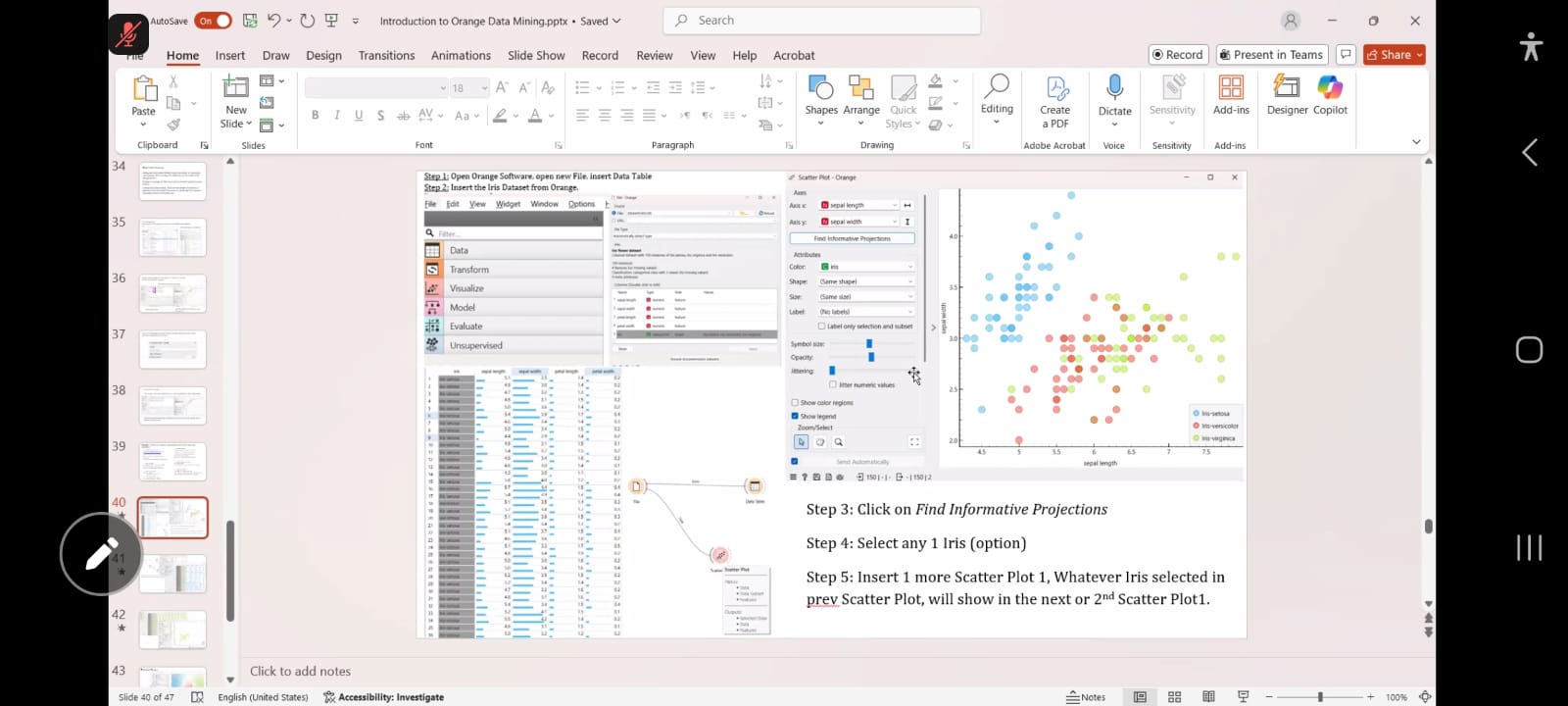Click the Record button at top right
This screenshot has width=1568, height=706.
1178,55
